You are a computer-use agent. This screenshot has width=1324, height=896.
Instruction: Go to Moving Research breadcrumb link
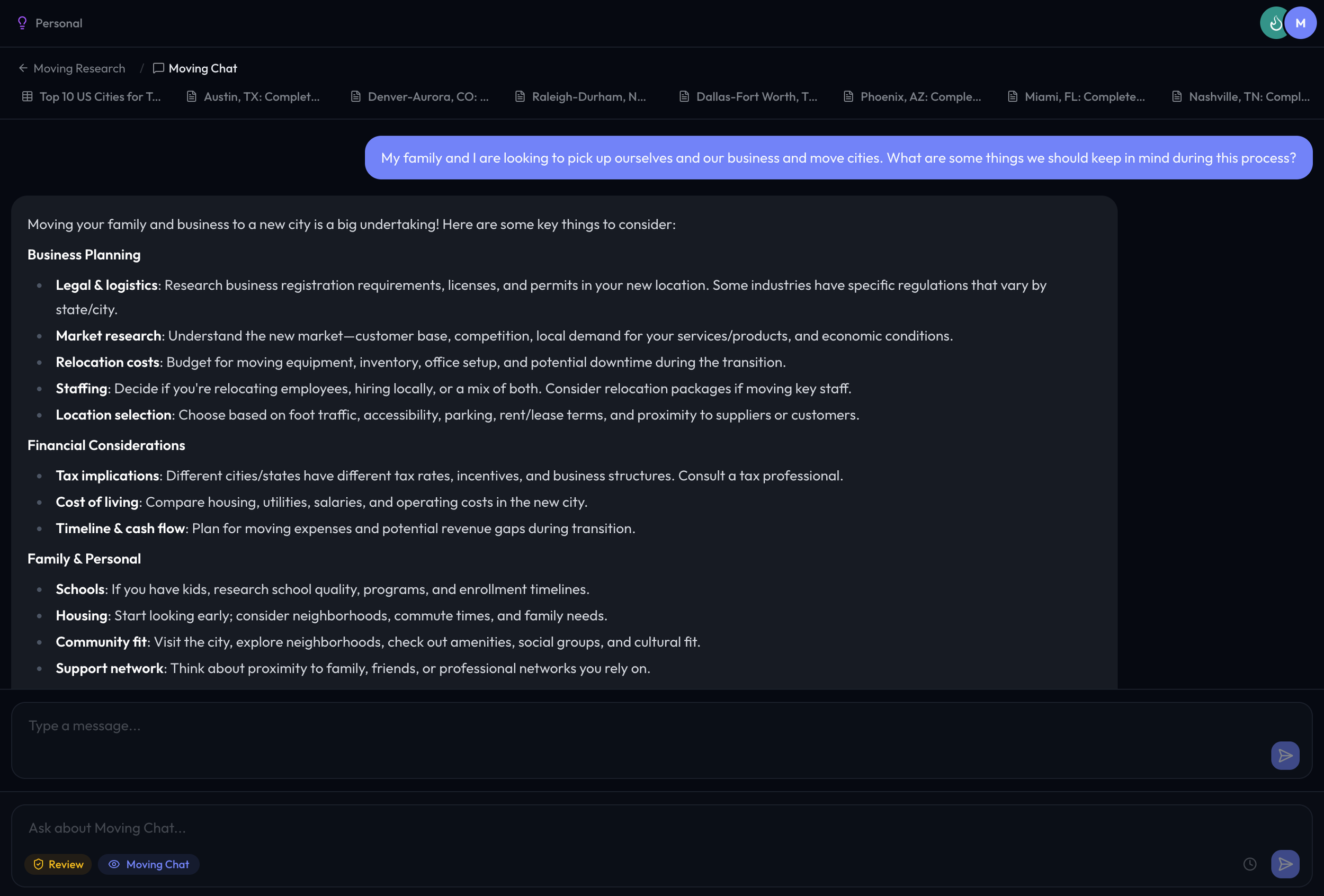tap(79, 68)
